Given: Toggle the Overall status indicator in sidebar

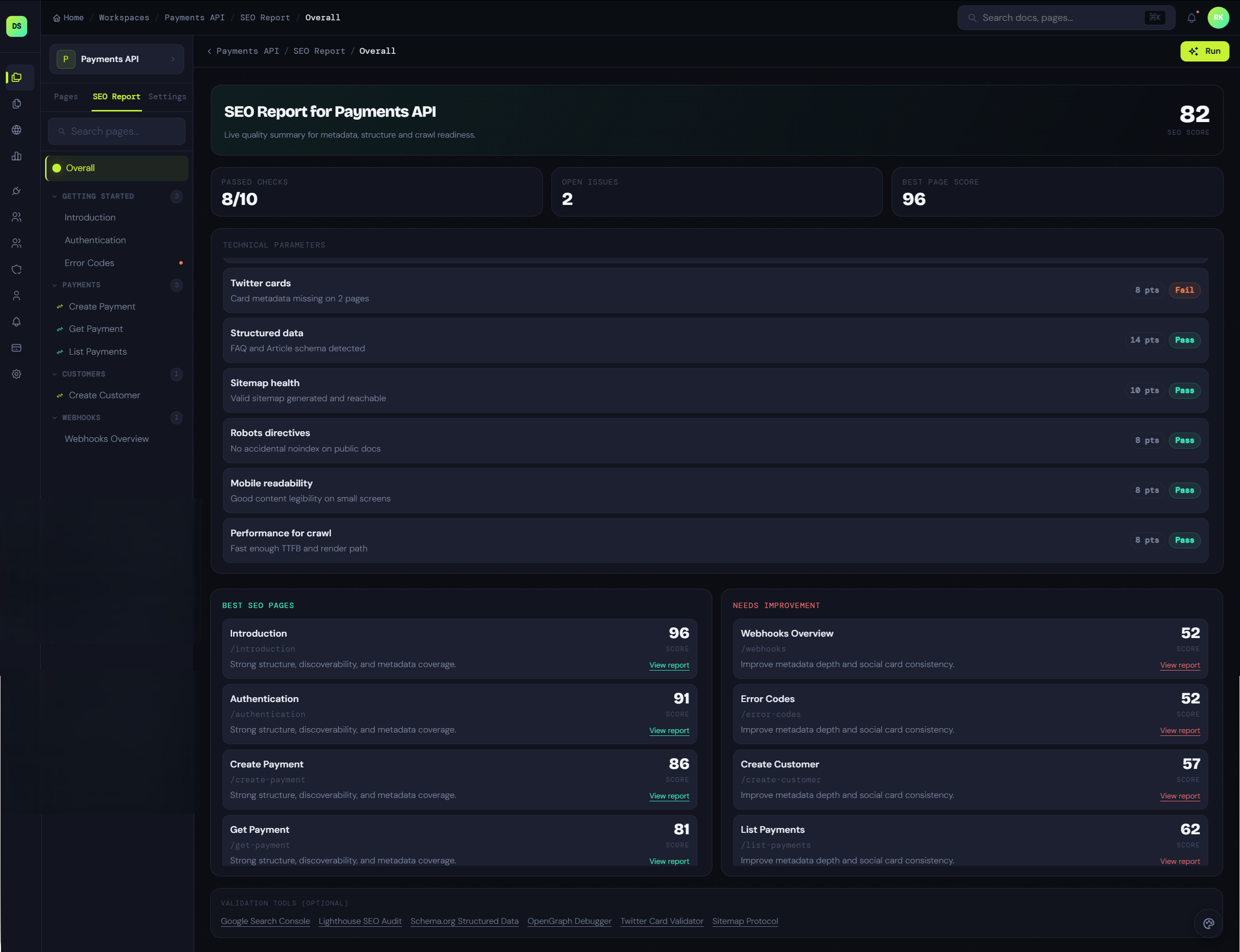Looking at the screenshot, I should 57,168.
